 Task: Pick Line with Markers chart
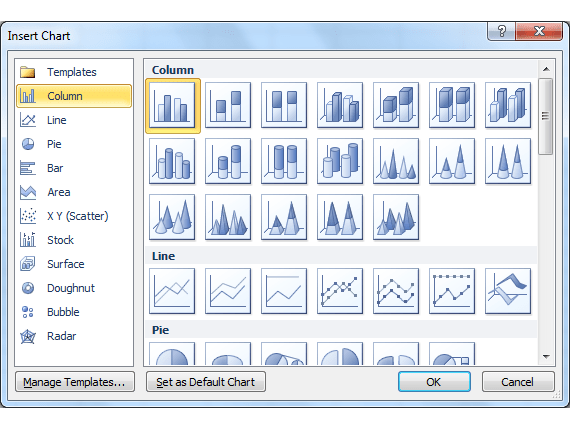pos(340,291)
